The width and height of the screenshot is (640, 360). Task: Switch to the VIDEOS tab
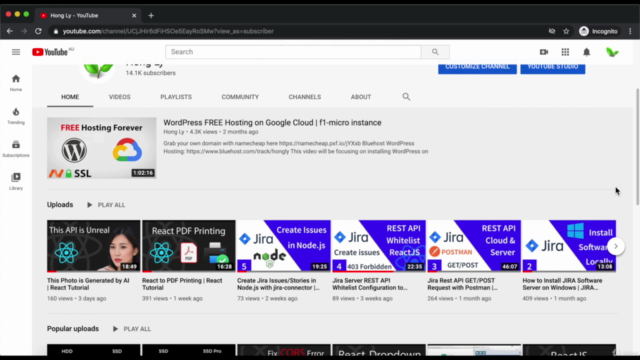120,97
